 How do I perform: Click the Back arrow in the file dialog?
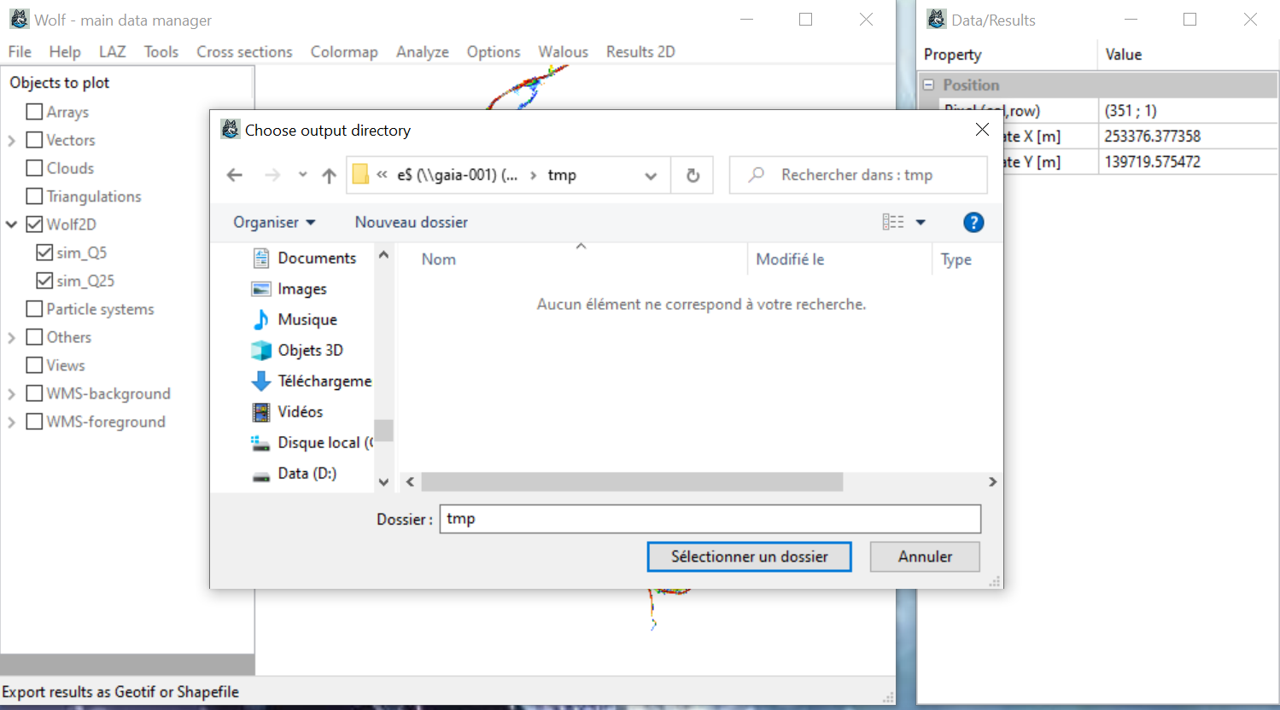coord(234,175)
